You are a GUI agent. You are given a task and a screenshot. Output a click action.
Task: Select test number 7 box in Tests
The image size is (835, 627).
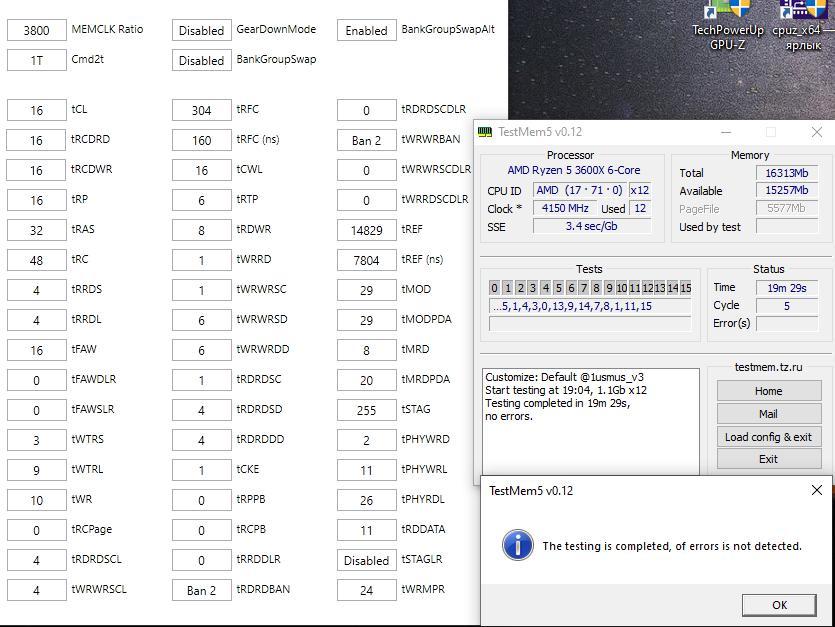[584, 288]
